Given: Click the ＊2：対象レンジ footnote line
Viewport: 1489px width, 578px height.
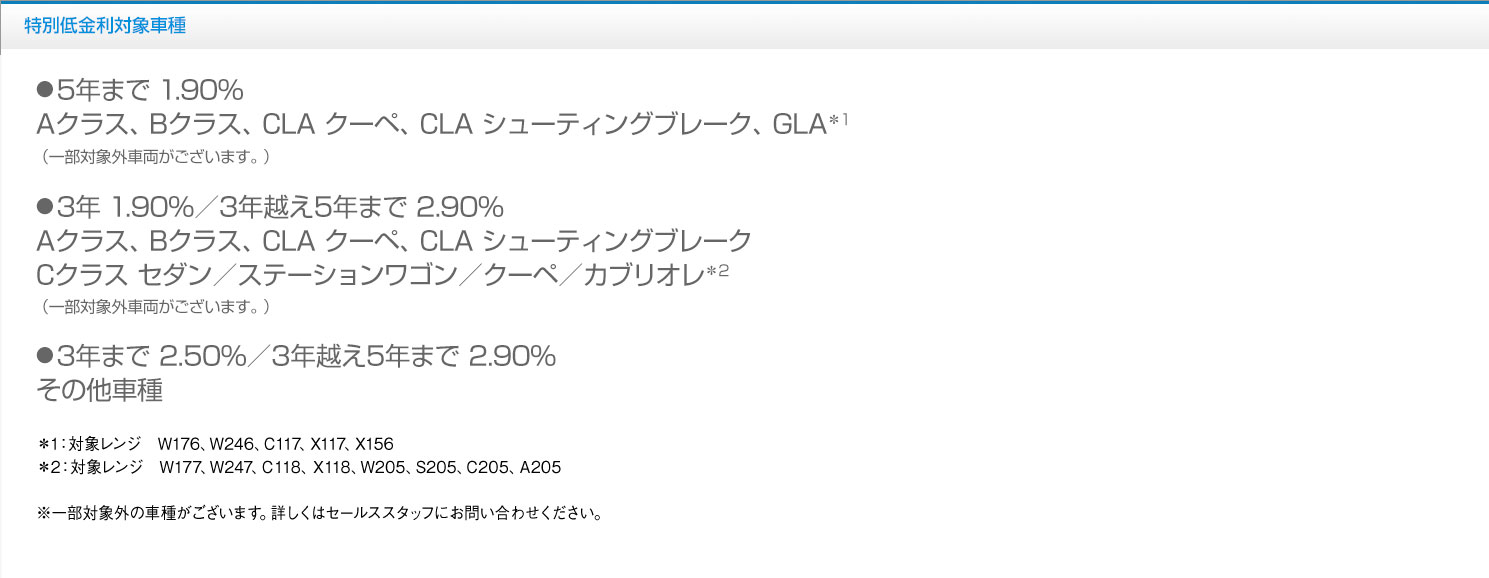Looking at the screenshot, I should [299, 467].
